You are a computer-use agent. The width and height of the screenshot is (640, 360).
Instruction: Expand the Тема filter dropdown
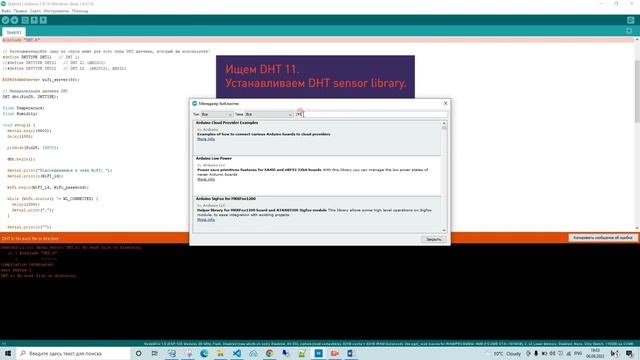(269, 115)
